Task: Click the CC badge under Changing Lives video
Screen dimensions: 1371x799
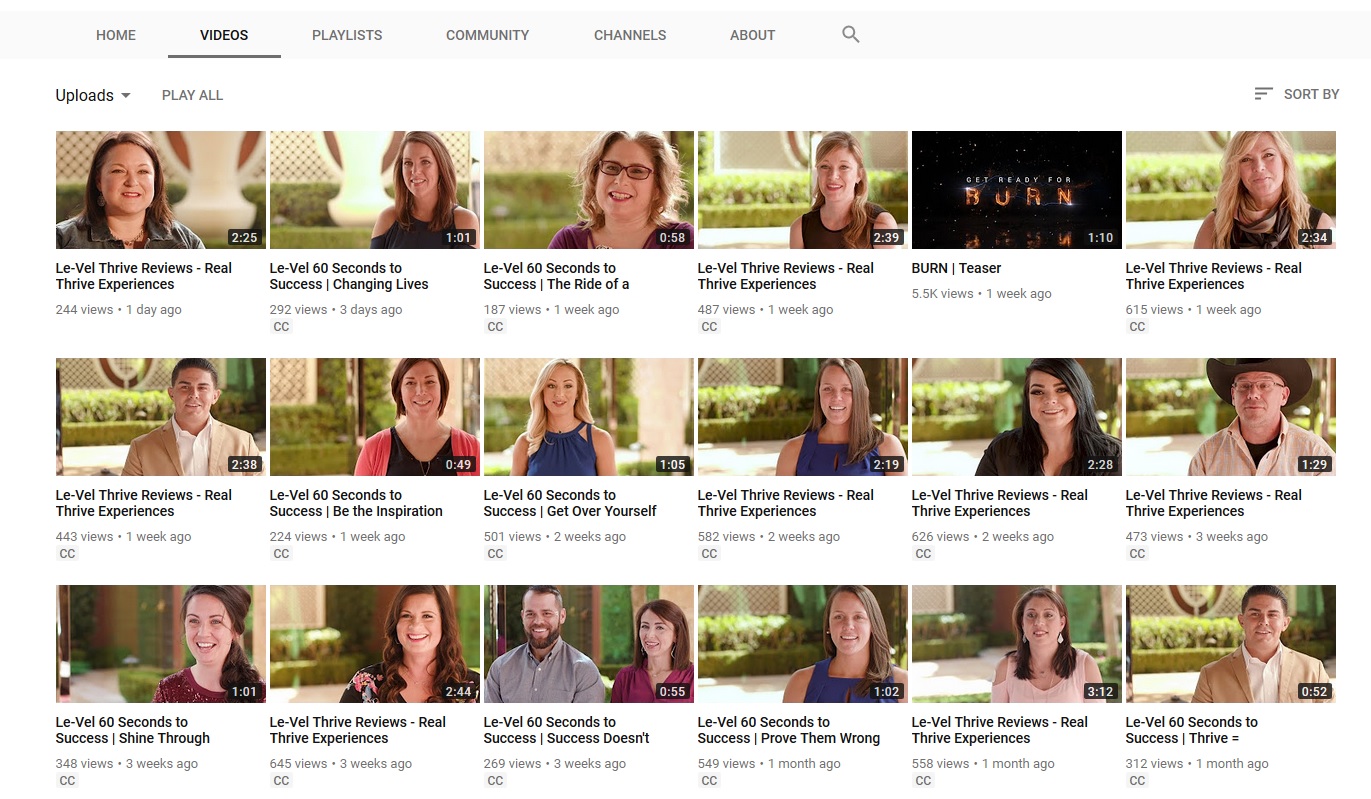Action: tap(281, 327)
